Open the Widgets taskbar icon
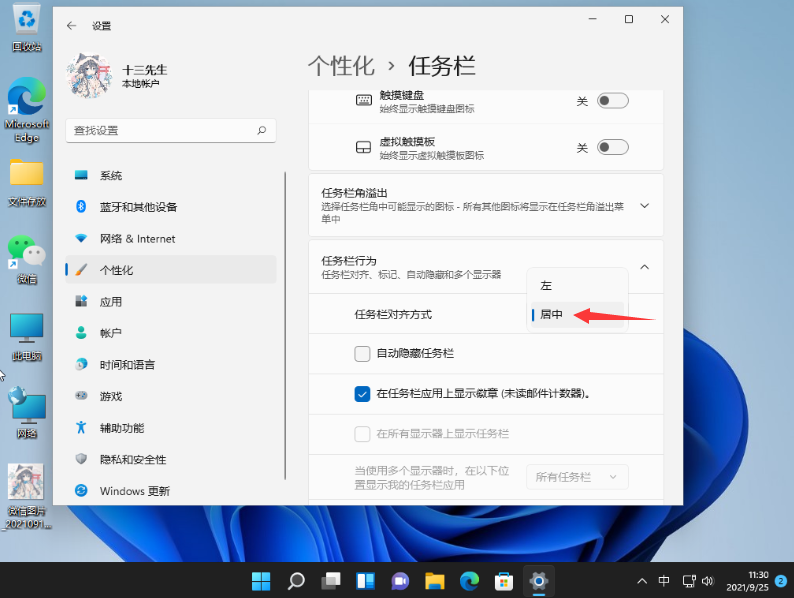The width and height of the screenshot is (794, 598). [x=365, y=580]
